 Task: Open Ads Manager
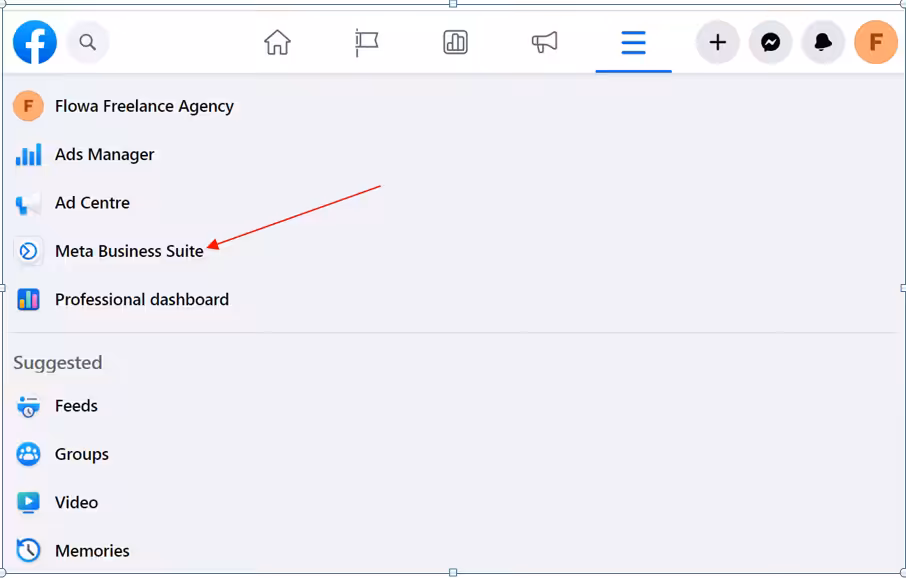105,154
